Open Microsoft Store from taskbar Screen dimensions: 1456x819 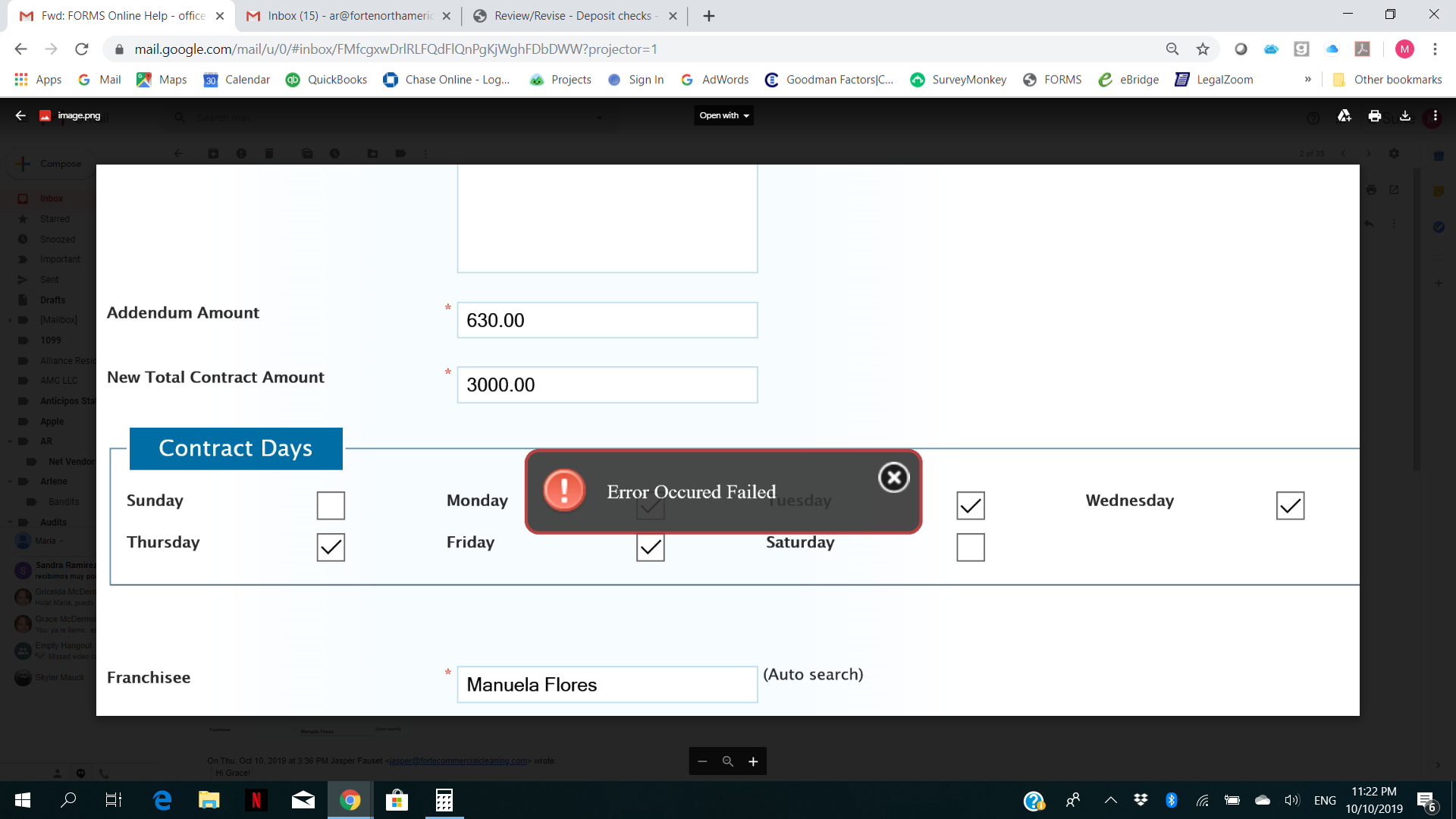coord(397,800)
